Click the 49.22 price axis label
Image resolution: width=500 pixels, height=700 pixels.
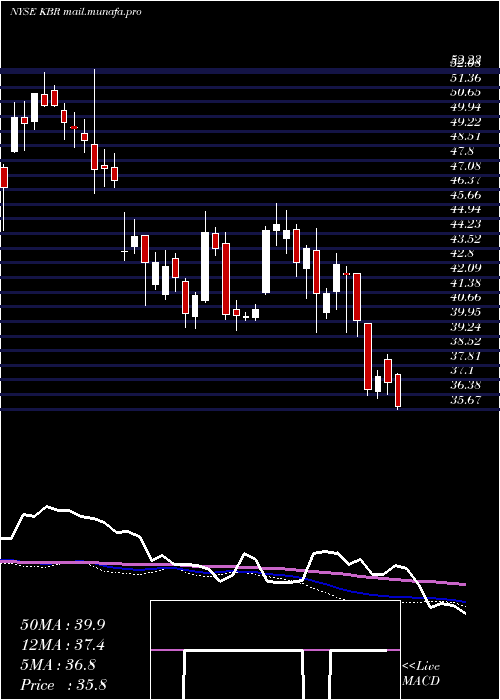point(465,122)
